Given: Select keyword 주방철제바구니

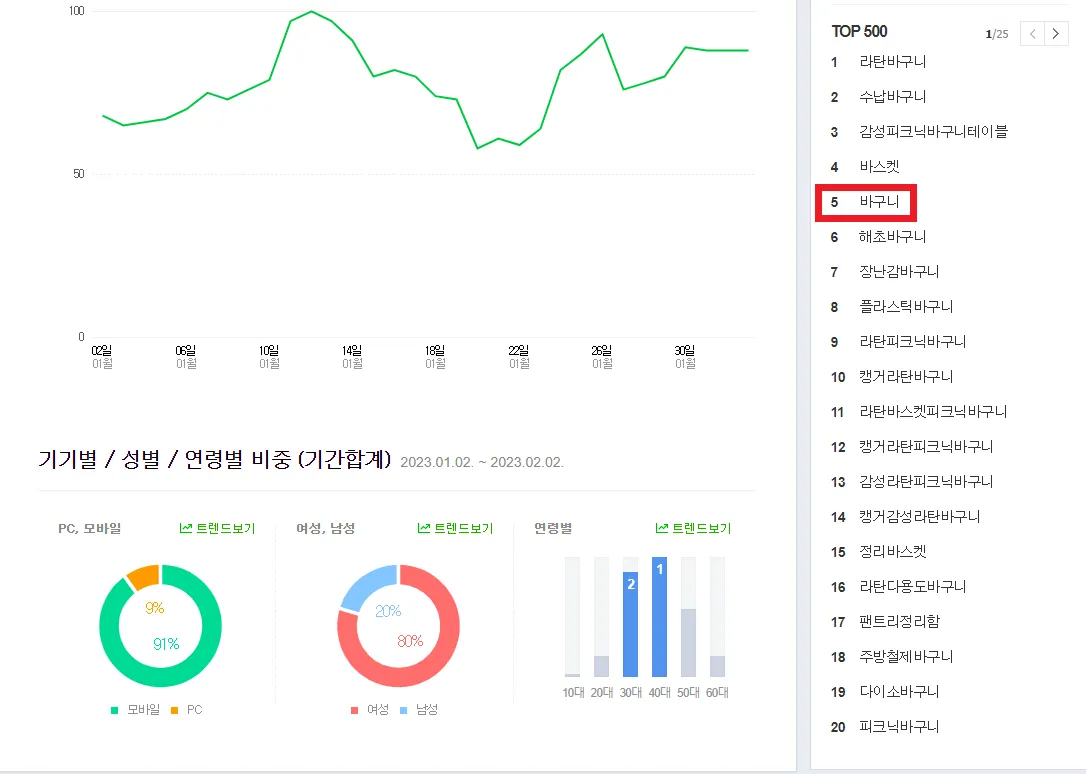Looking at the screenshot, I should [907, 656].
